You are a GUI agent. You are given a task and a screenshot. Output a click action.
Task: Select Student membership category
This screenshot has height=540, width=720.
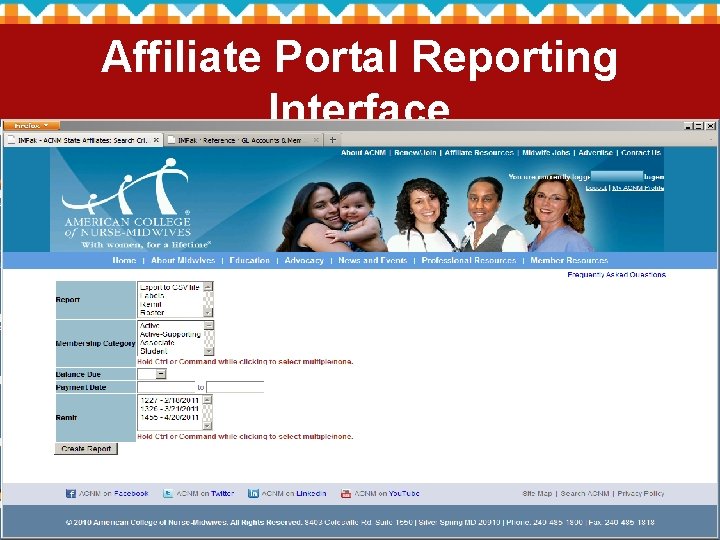pos(170,351)
